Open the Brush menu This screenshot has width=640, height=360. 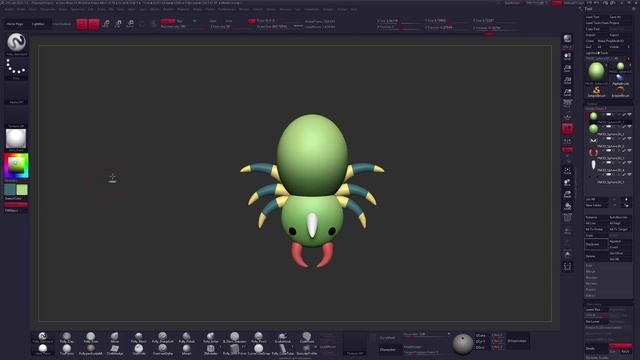point(21,9)
